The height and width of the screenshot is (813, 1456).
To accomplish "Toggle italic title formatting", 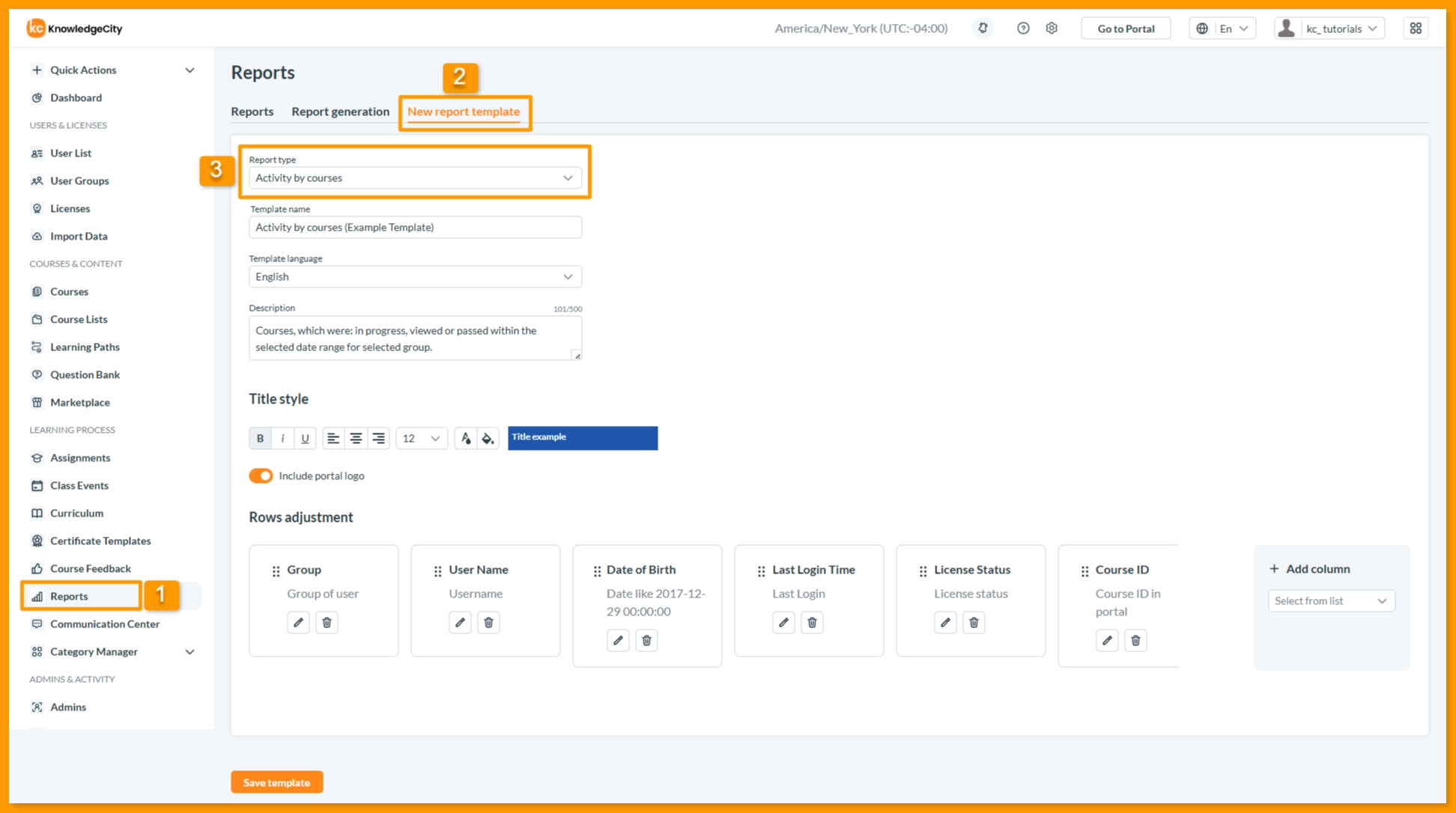I will click(282, 438).
